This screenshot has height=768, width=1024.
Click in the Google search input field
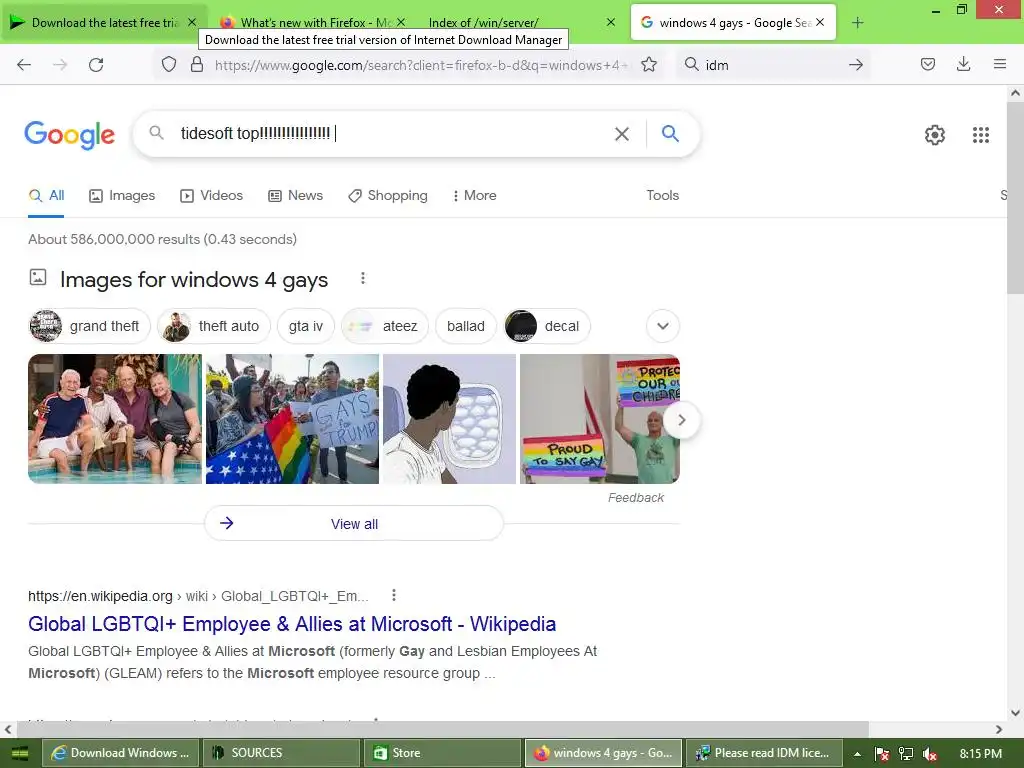392,134
